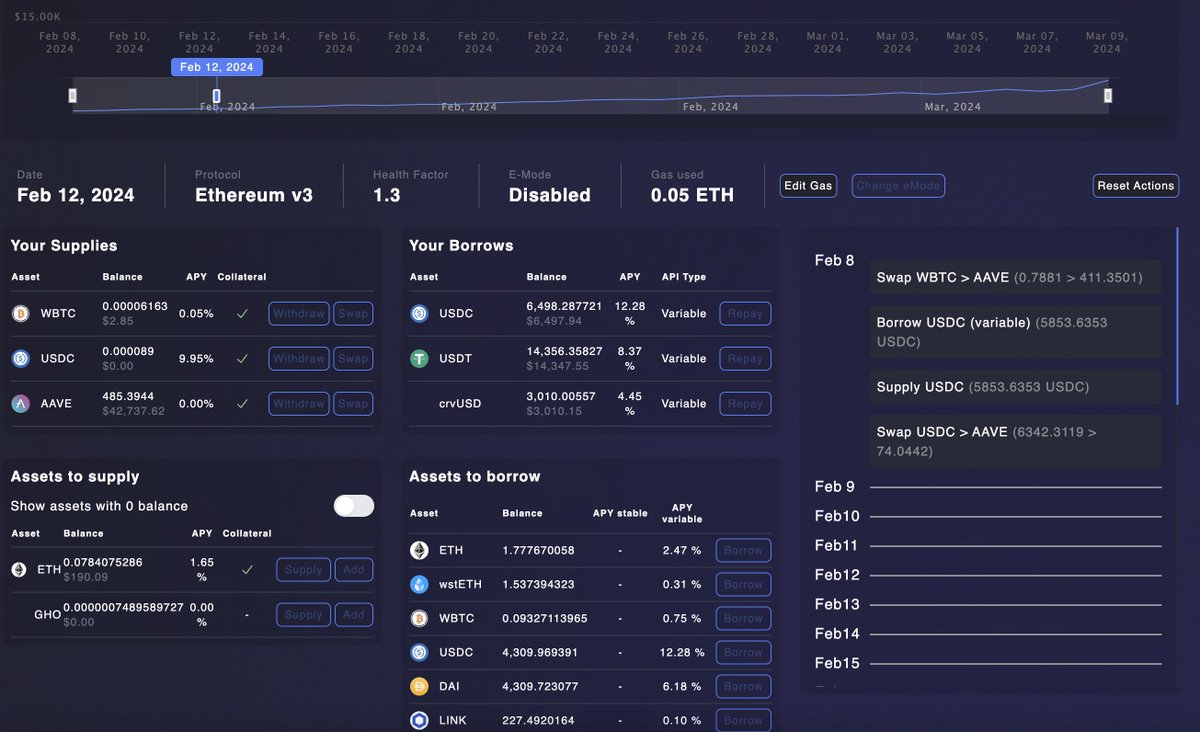Screen dimensions: 1200x732
Task: Select Feb 8 in the actions timeline
Action: tap(835, 261)
